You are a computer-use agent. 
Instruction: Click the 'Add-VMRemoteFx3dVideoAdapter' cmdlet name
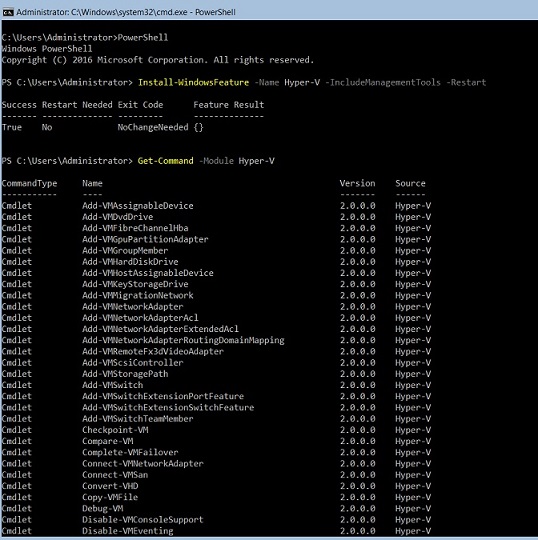(153, 352)
